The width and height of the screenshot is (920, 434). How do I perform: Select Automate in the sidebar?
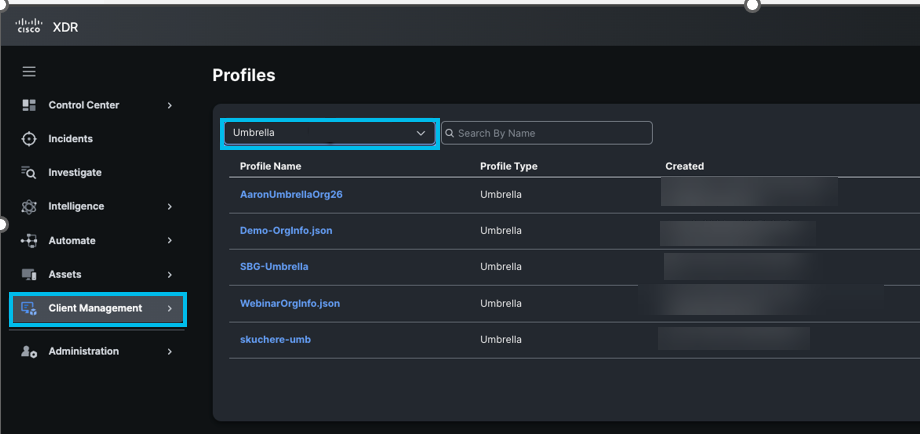pyautogui.click(x=72, y=240)
